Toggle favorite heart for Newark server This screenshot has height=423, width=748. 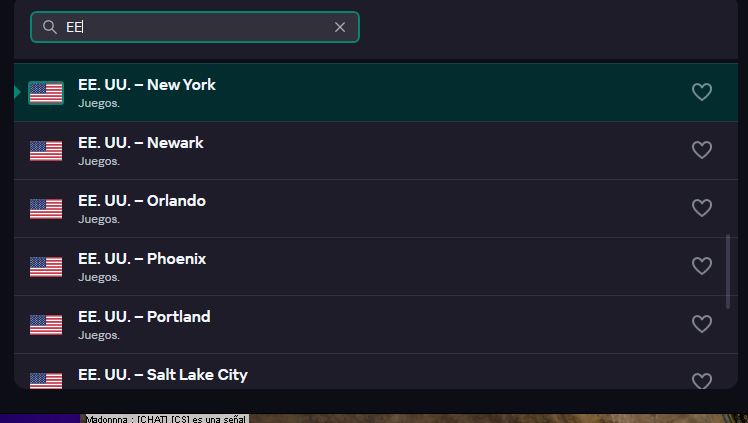tap(702, 150)
